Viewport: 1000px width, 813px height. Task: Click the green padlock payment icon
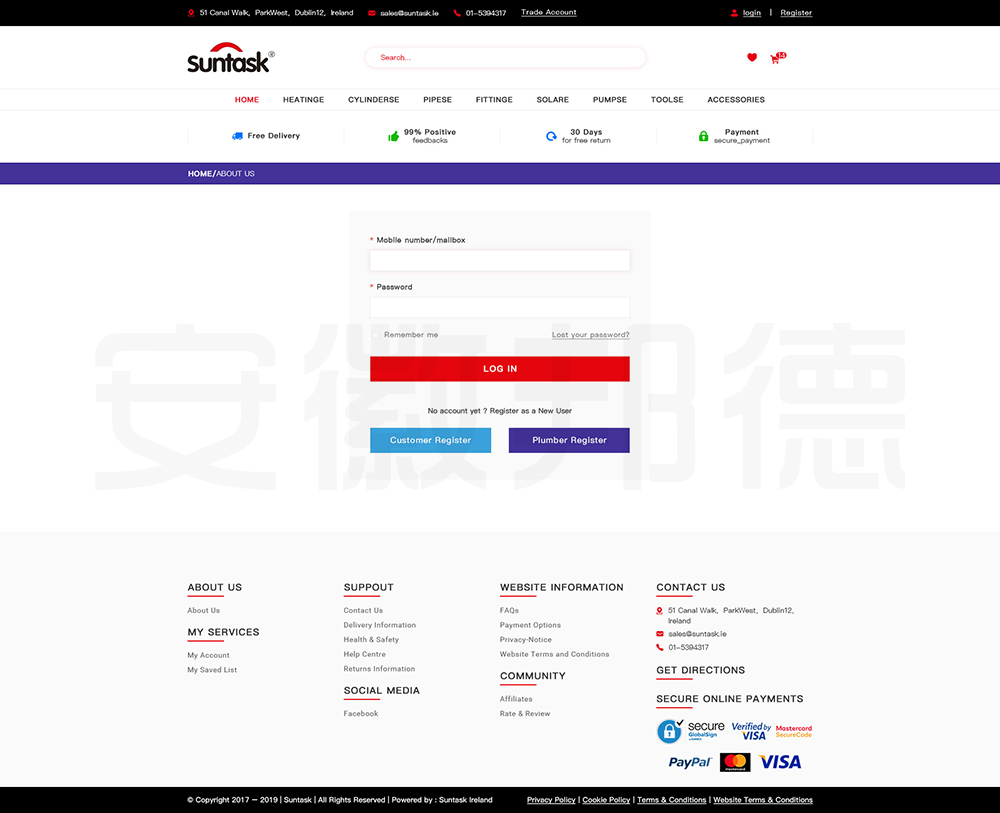[703, 136]
